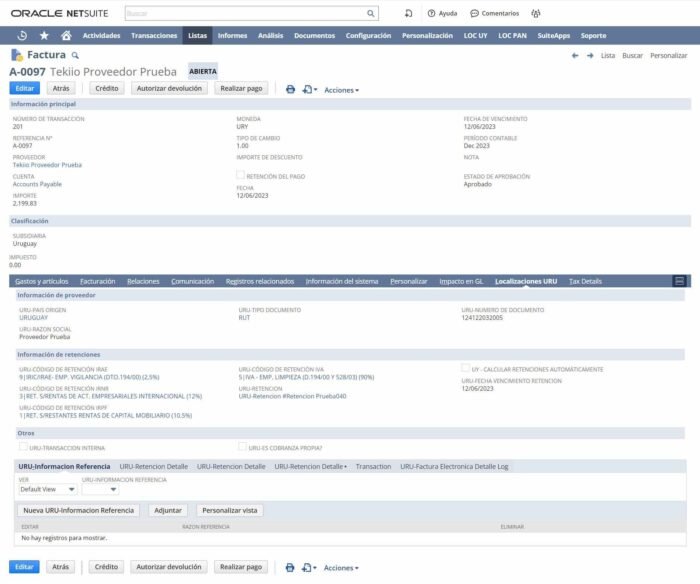The height and width of the screenshot is (584, 700).
Task: Click top Autorizar devolución button
Action: coord(169,88)
